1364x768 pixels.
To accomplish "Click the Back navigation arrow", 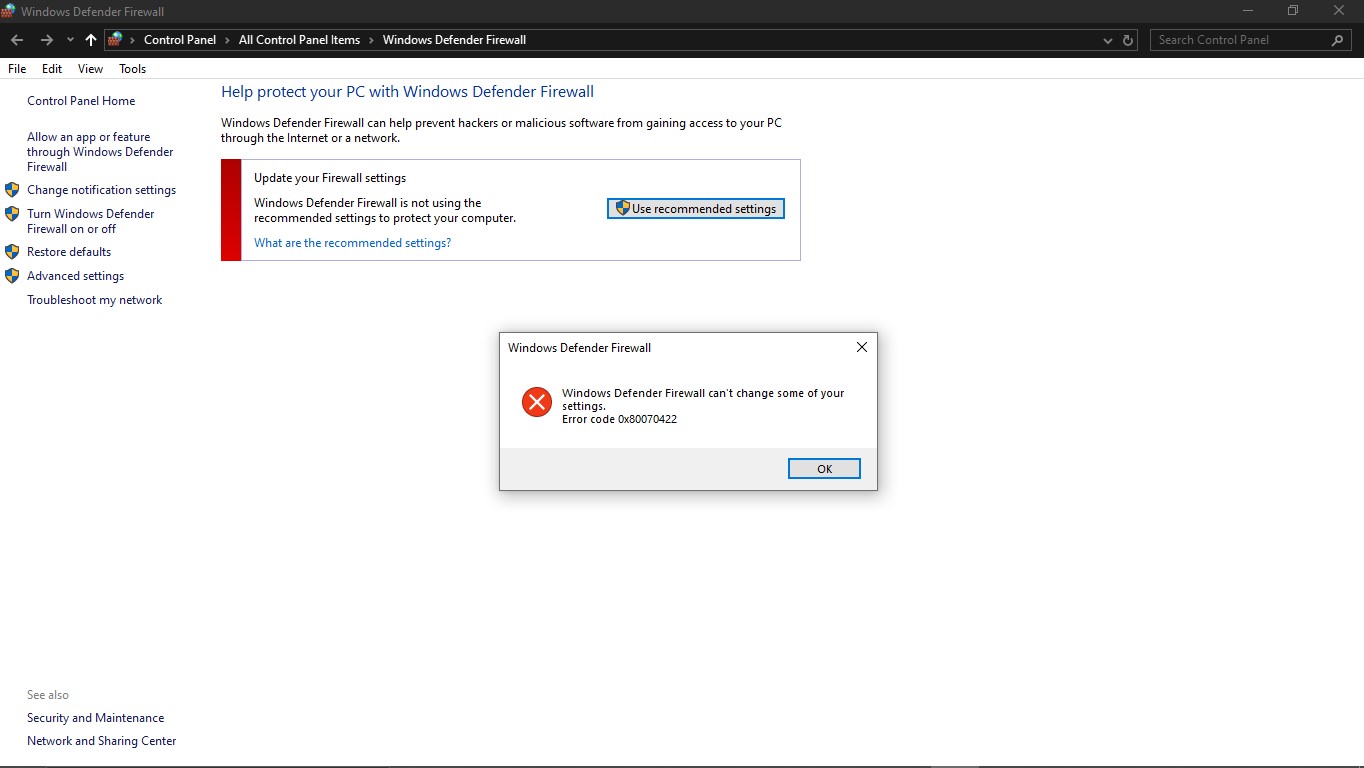I will pos(17,40).
